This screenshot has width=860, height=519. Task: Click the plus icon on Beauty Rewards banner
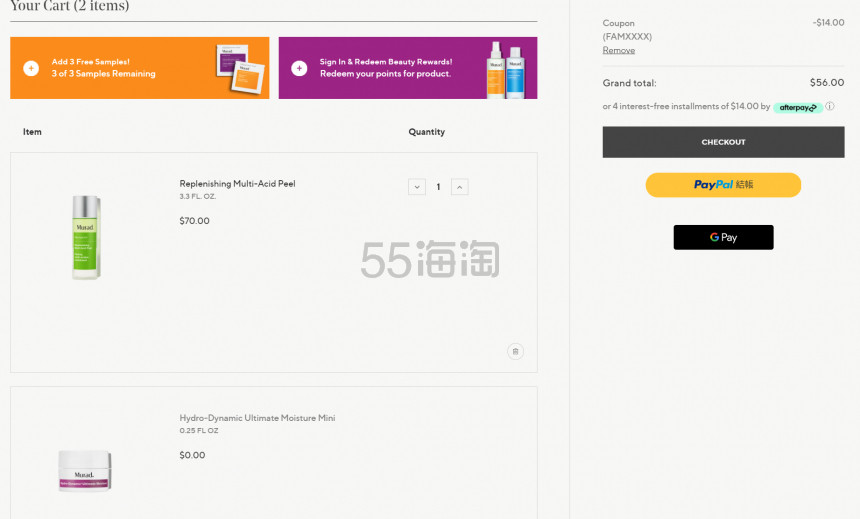point(299,68)
